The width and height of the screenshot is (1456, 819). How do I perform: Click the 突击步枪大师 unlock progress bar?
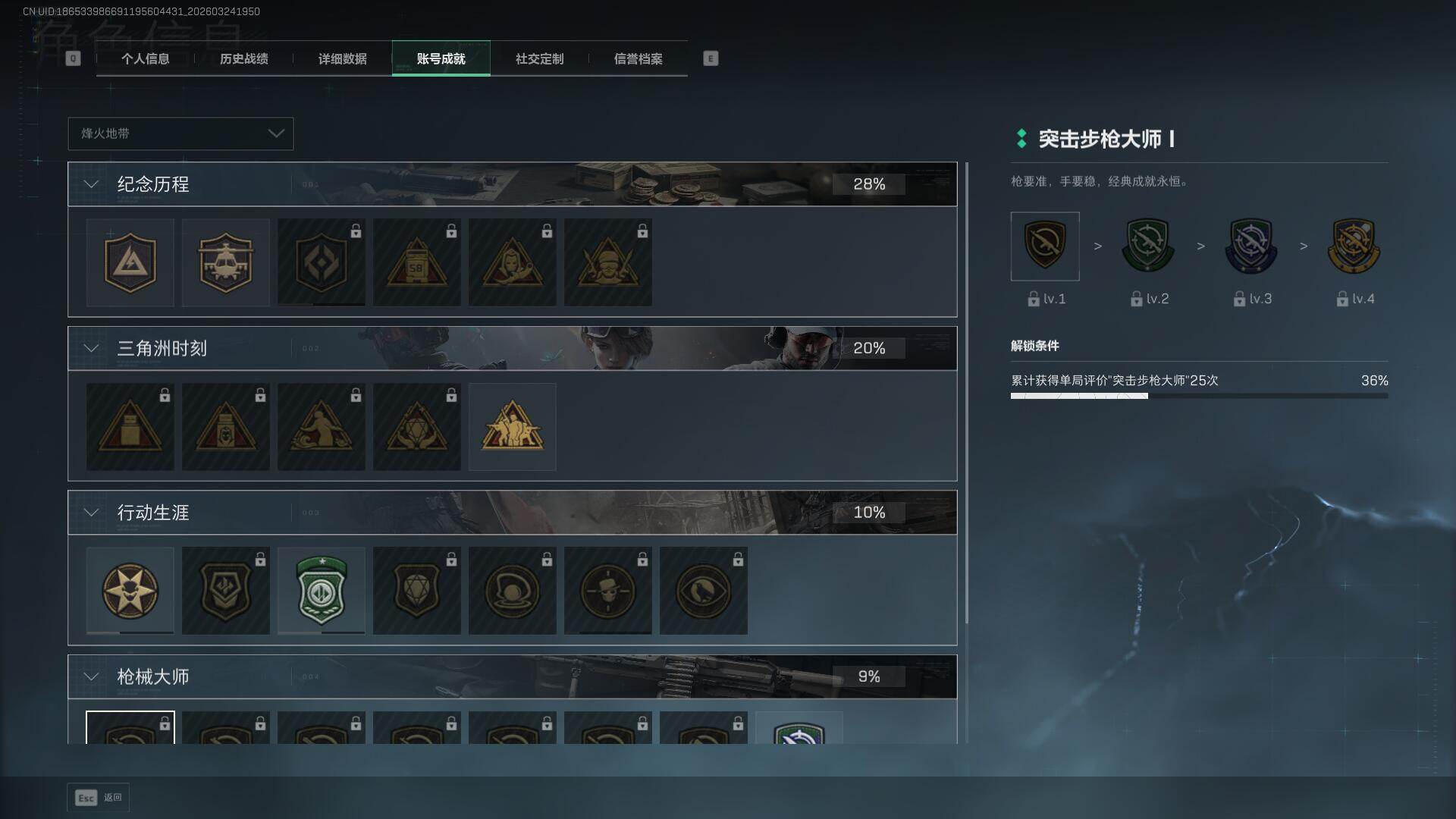(x=1199, y=396)
